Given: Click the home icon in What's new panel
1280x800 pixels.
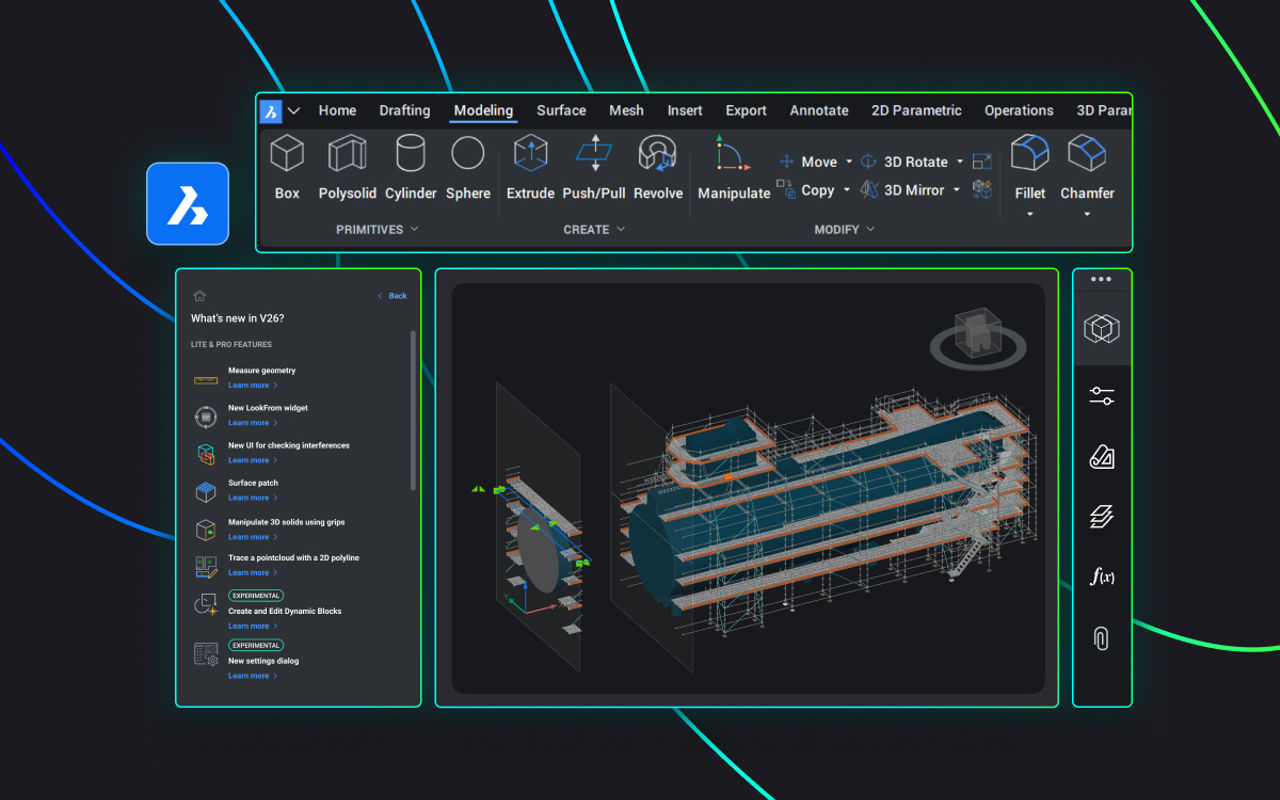Looking at the screenshot, I should [x=199, y=296].
